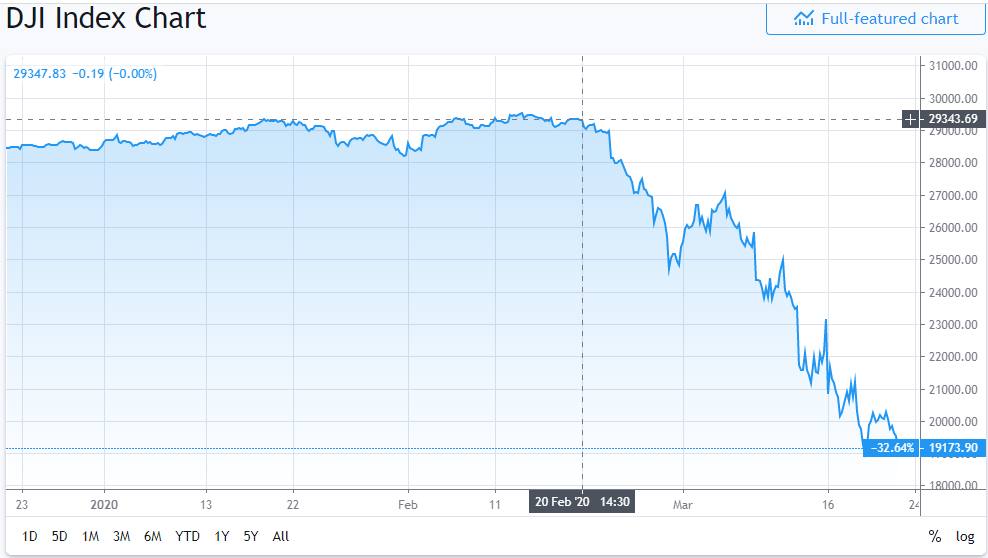This screenshot has width=988, height=558.
Task: Display All time range data
Action: click(x=281, y=536)
